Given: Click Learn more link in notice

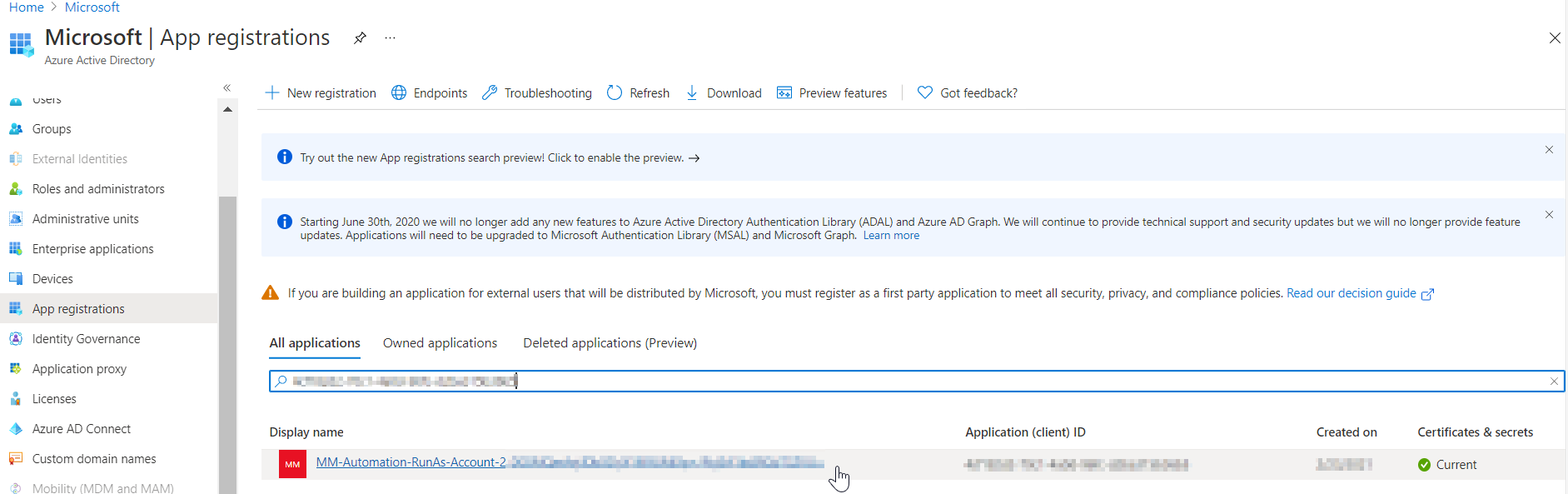Looking at the screenshot, I should pos(891,236).
